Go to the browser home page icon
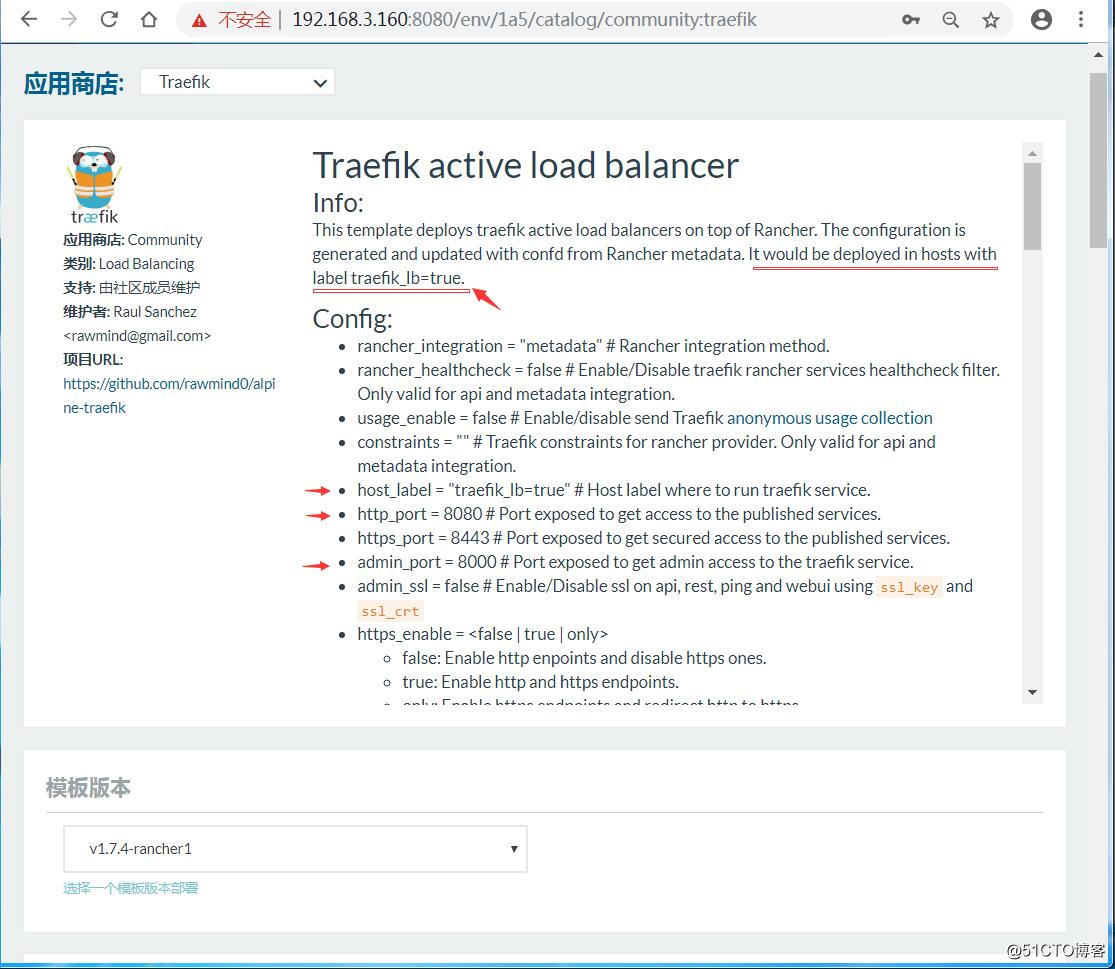 pyautogui.click(x=149, y=19)
